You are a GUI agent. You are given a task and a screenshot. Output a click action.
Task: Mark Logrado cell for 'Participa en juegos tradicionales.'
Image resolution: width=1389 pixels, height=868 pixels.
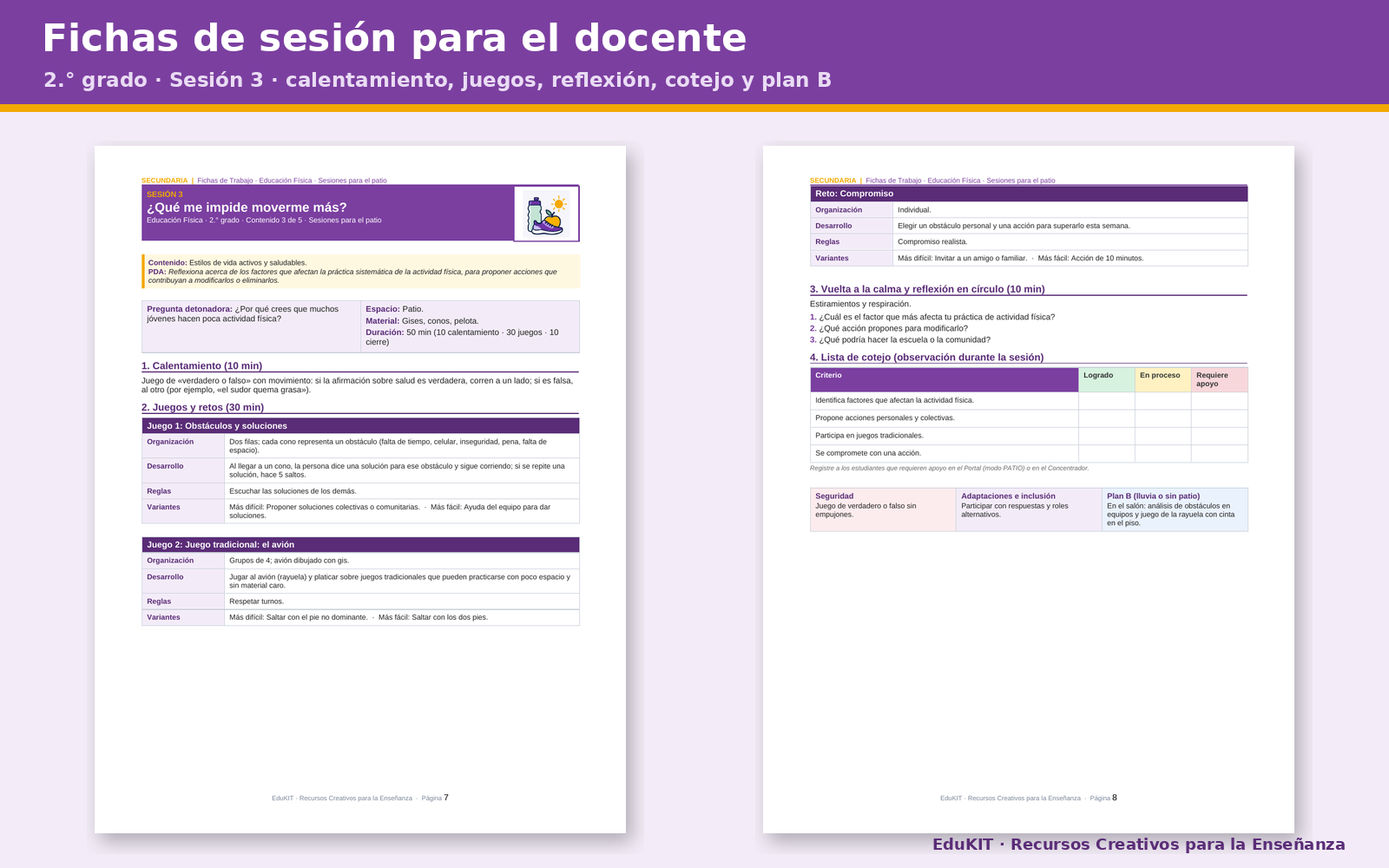[x=1107, y=436]
